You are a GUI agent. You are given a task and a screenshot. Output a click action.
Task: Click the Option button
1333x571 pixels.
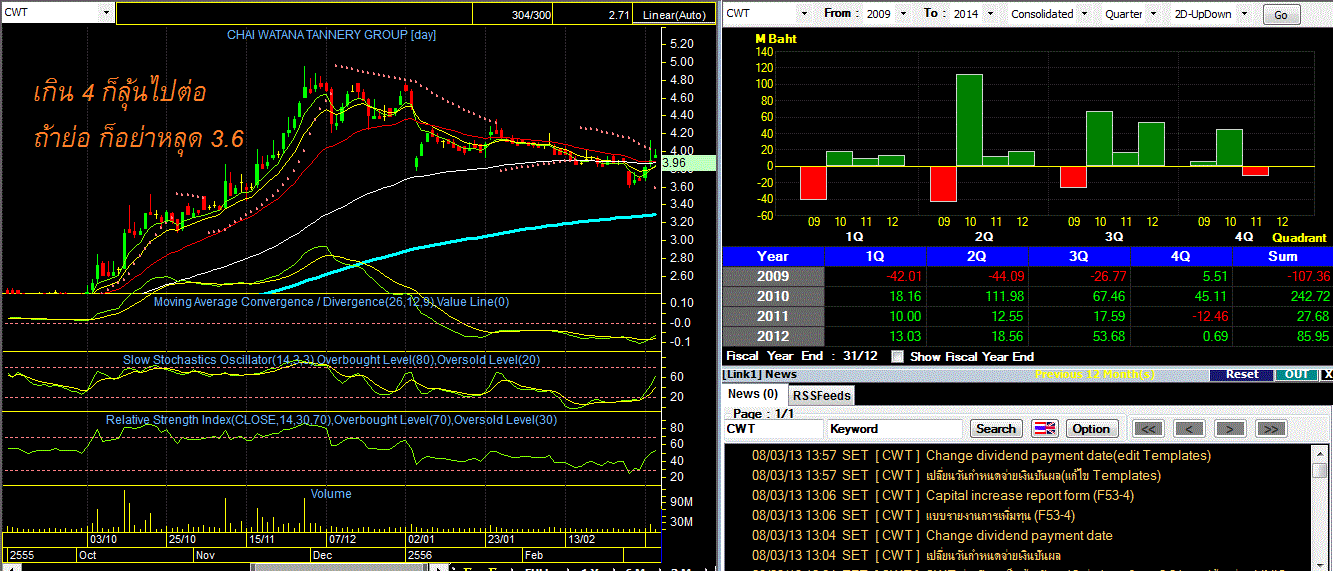coord(1091,428)
